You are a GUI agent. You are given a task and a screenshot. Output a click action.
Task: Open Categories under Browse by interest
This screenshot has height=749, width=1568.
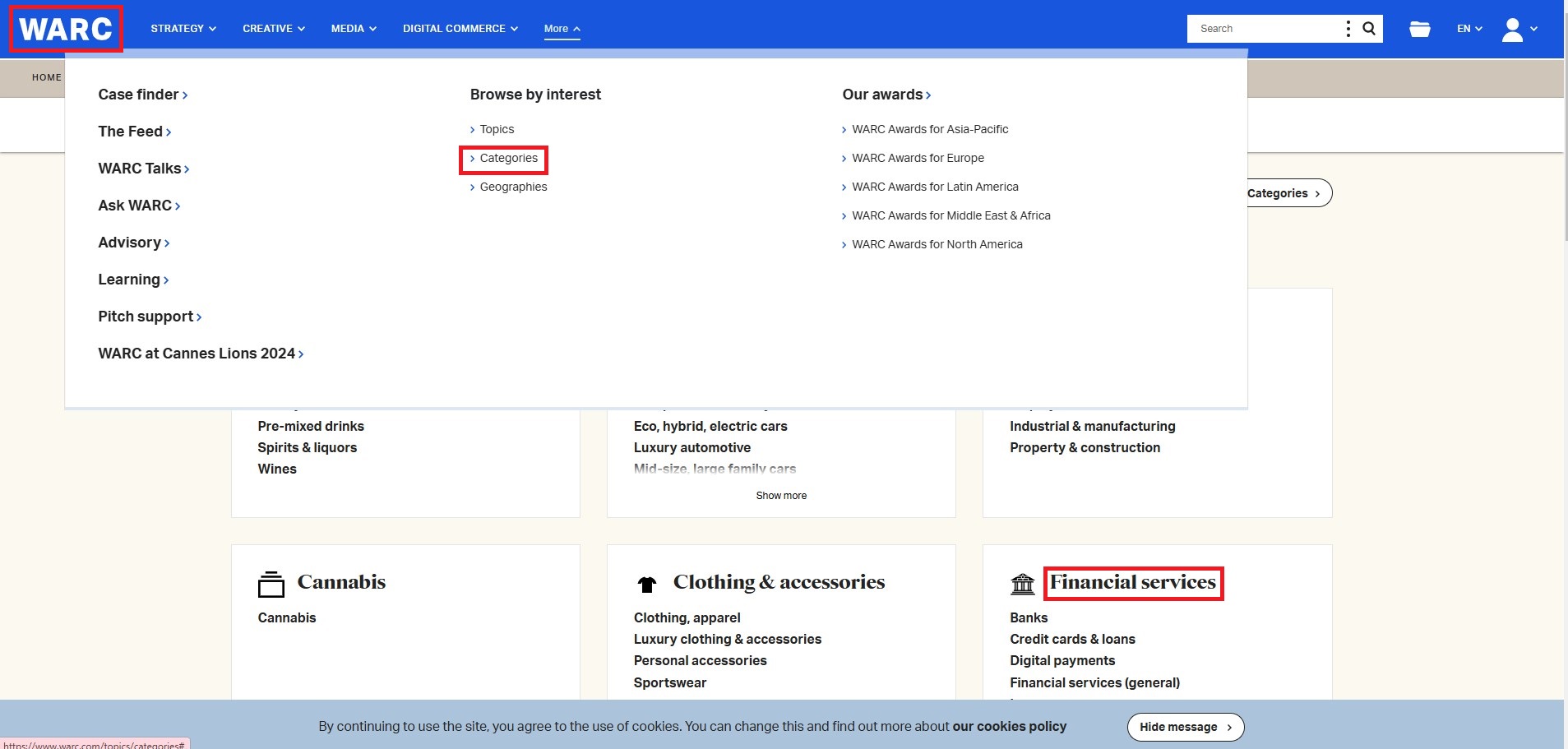pos(508,159)
